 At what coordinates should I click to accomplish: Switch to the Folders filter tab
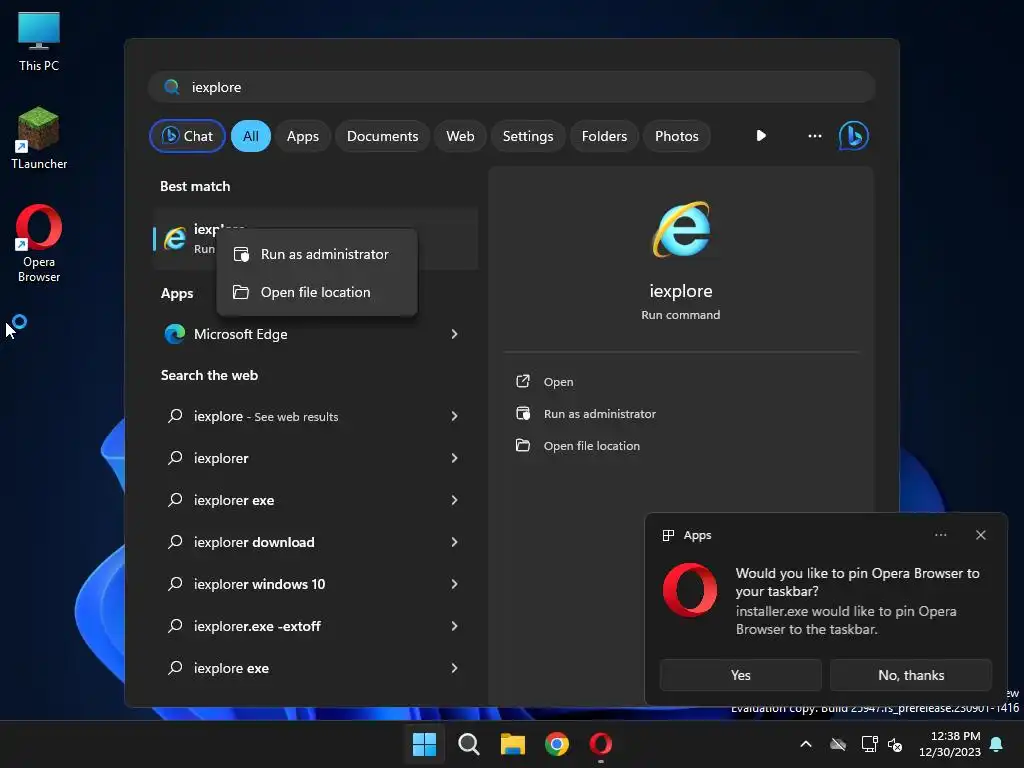pos(604,136)
